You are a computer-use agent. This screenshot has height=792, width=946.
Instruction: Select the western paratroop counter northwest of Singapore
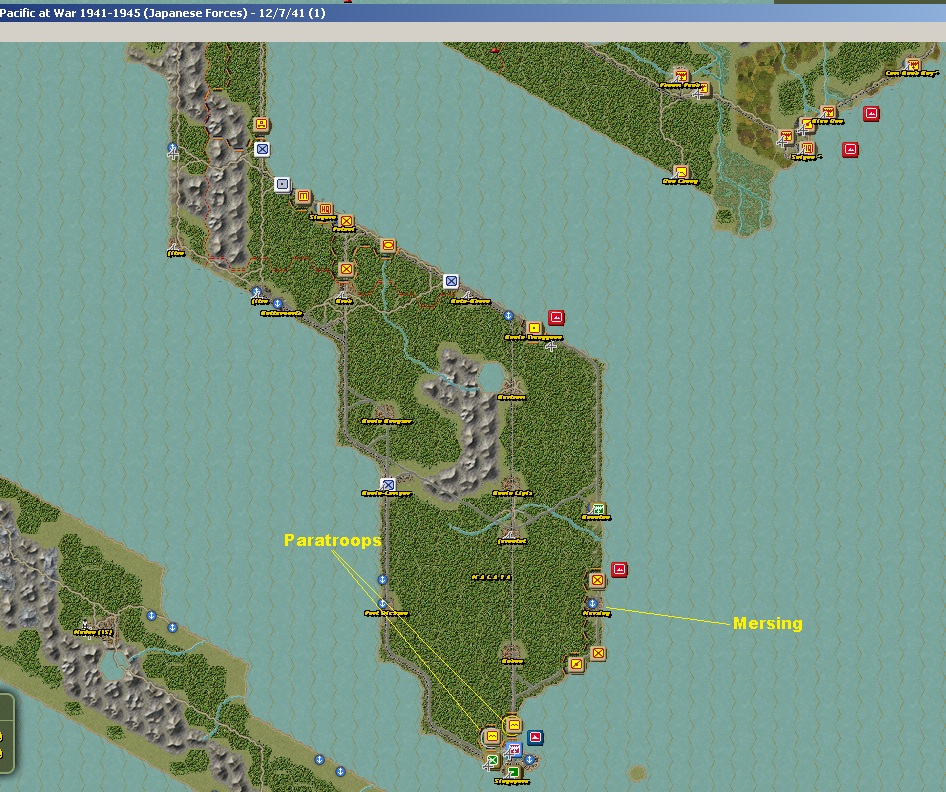(x=492, y=736)
